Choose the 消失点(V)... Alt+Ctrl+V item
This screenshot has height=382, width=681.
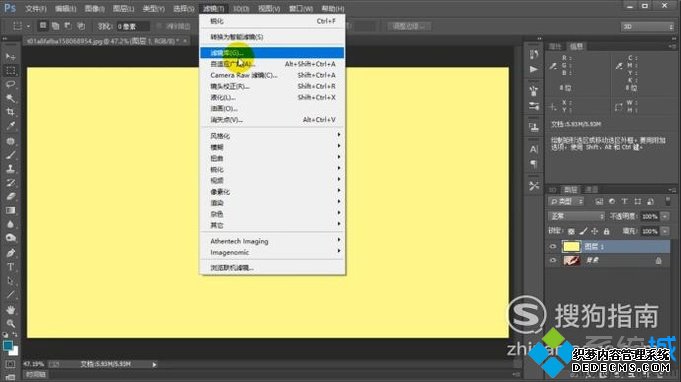point(272,119)
